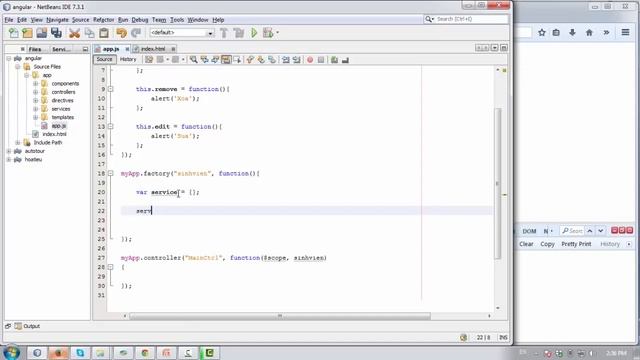Expand the components folder

pos(36,83)
